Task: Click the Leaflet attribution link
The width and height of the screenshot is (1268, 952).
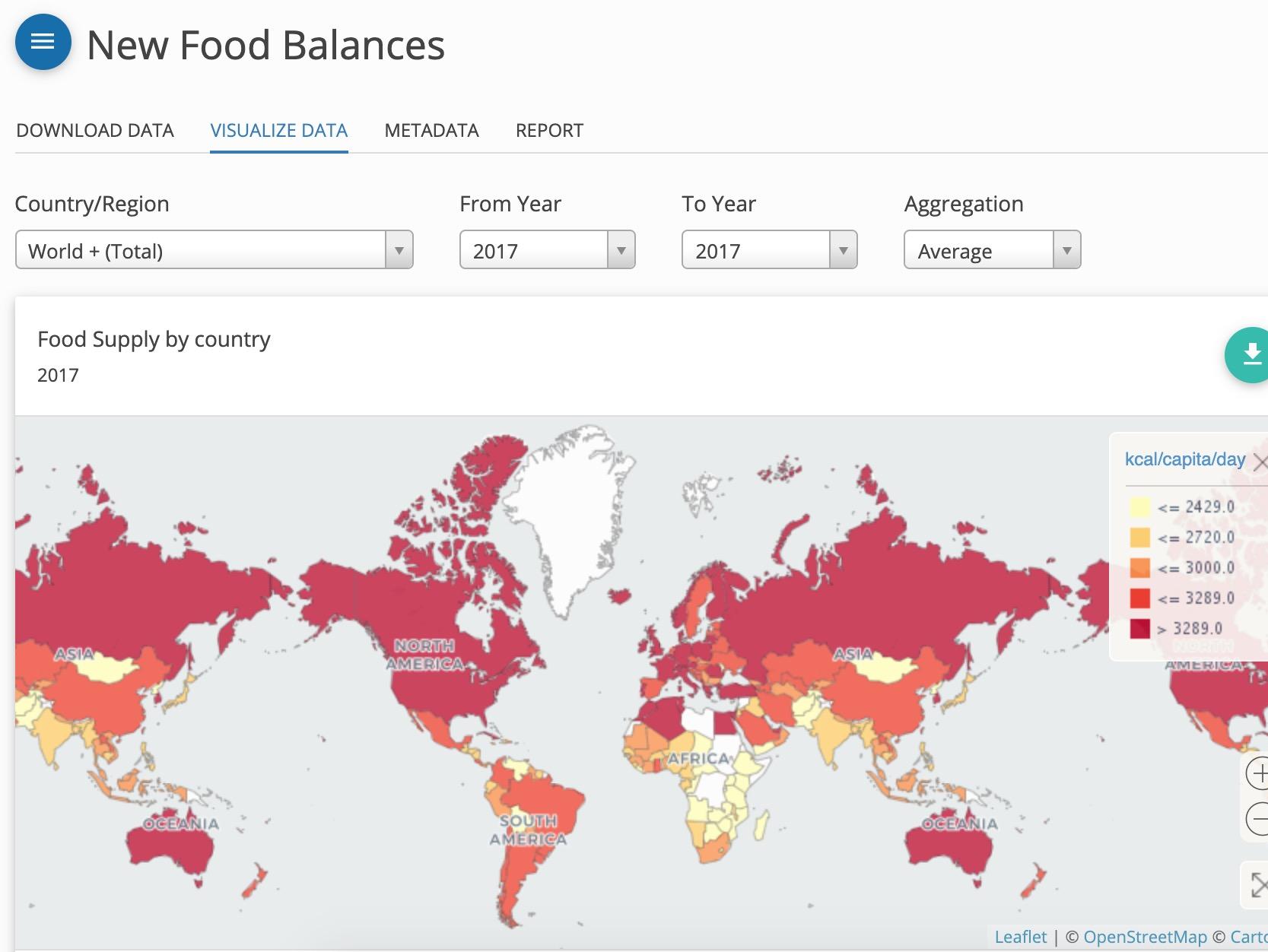Action: tap(1021, 936)
